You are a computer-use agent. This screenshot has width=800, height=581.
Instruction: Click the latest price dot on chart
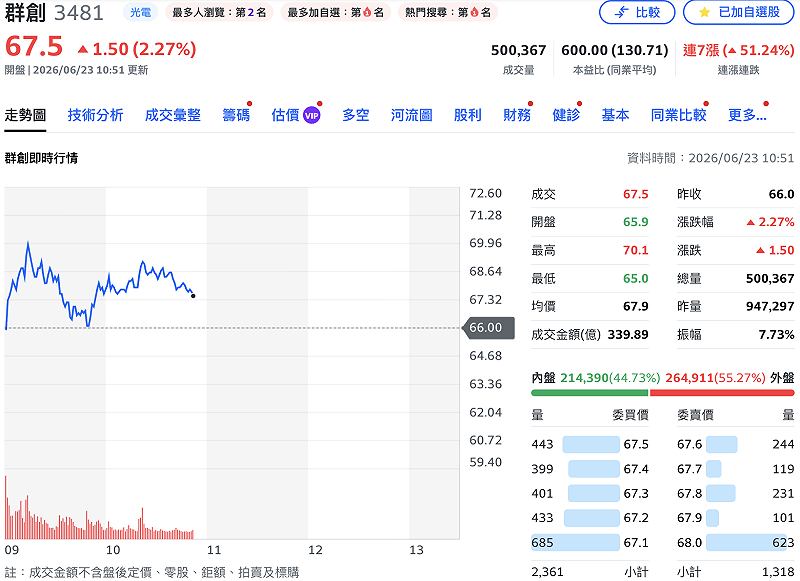tap(193, 296)
